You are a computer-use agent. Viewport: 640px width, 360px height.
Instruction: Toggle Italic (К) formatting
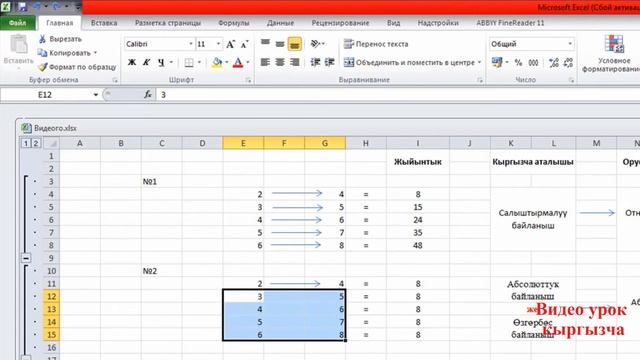[146, 62]
